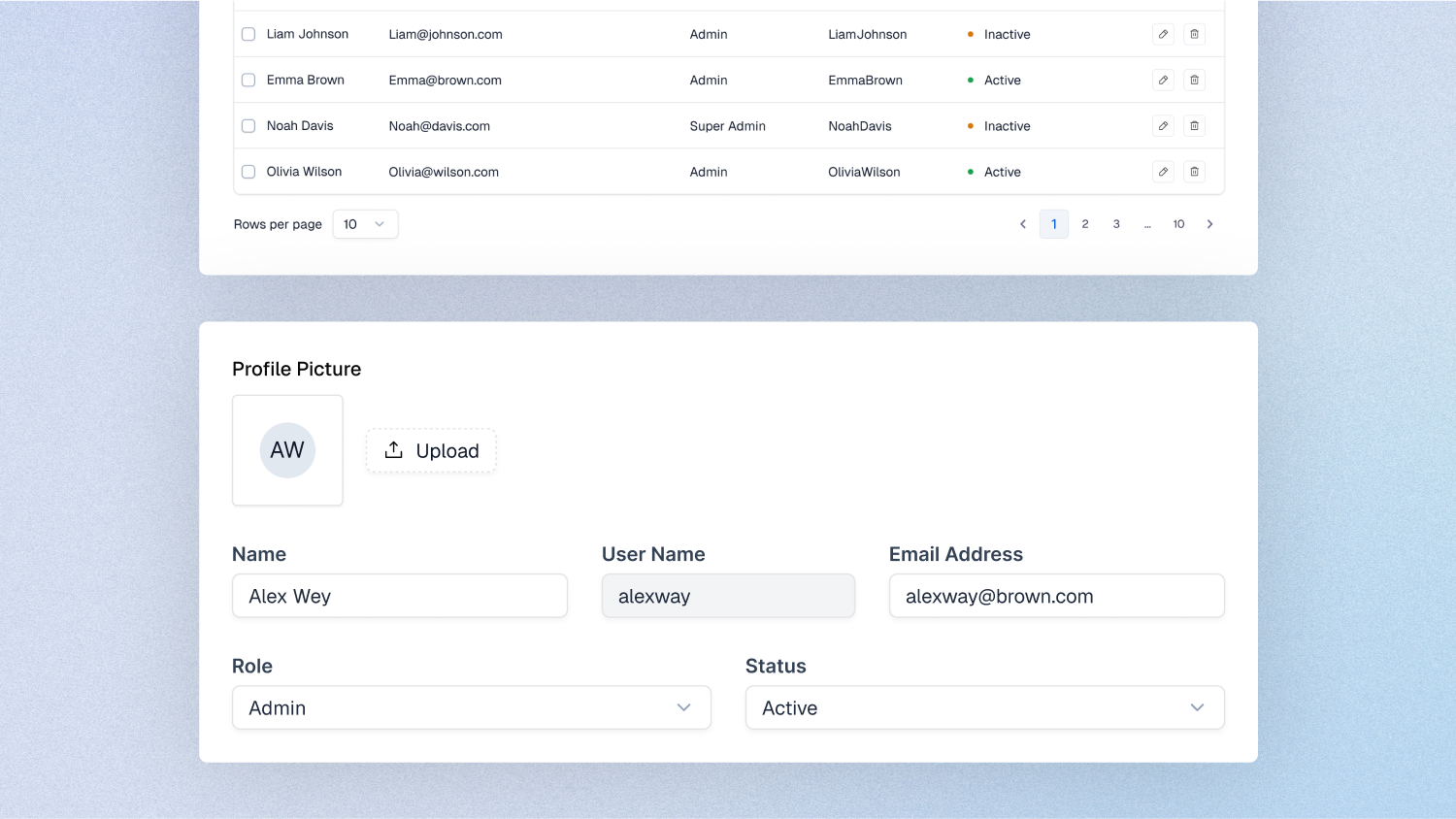1456x819 pixels.
Task: Go to page 2 of the table
Action: click(1085, 224)
